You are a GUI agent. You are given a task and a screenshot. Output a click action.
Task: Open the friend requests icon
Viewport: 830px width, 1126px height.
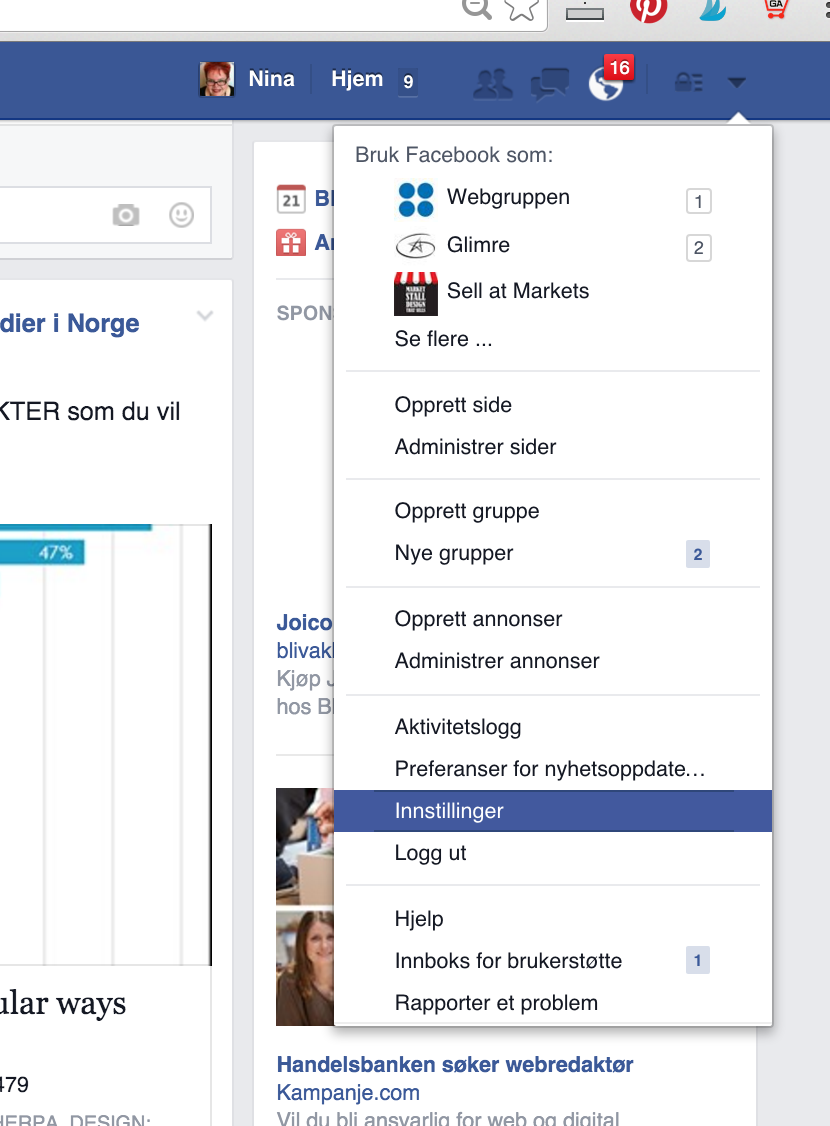pyautogui.click(x=493, y=84)
